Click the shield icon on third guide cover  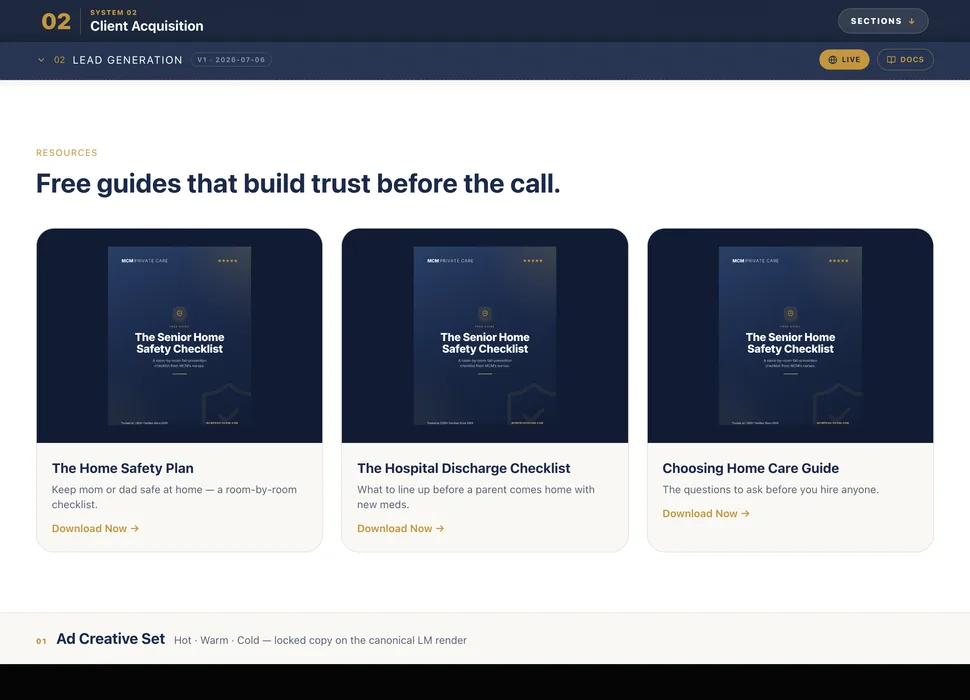coord(791,314)
